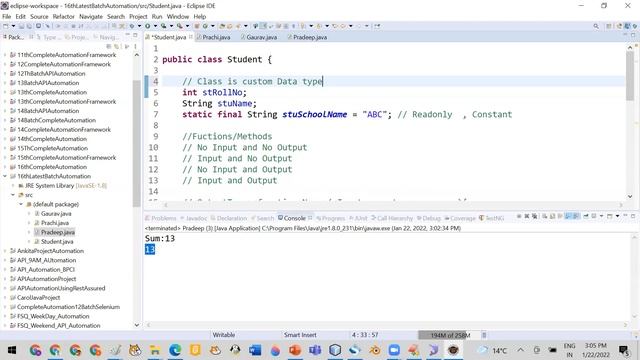The image size is (640, 360).
Task: Open the File menu
Action: [7, 16]
